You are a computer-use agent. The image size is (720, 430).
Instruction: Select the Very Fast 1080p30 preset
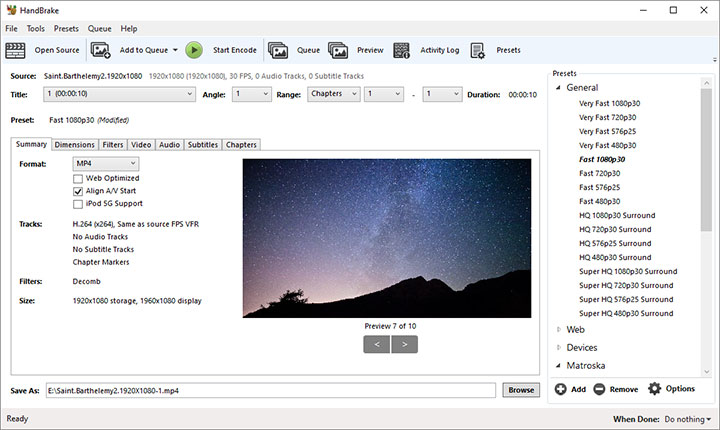(x=609, y=103)
